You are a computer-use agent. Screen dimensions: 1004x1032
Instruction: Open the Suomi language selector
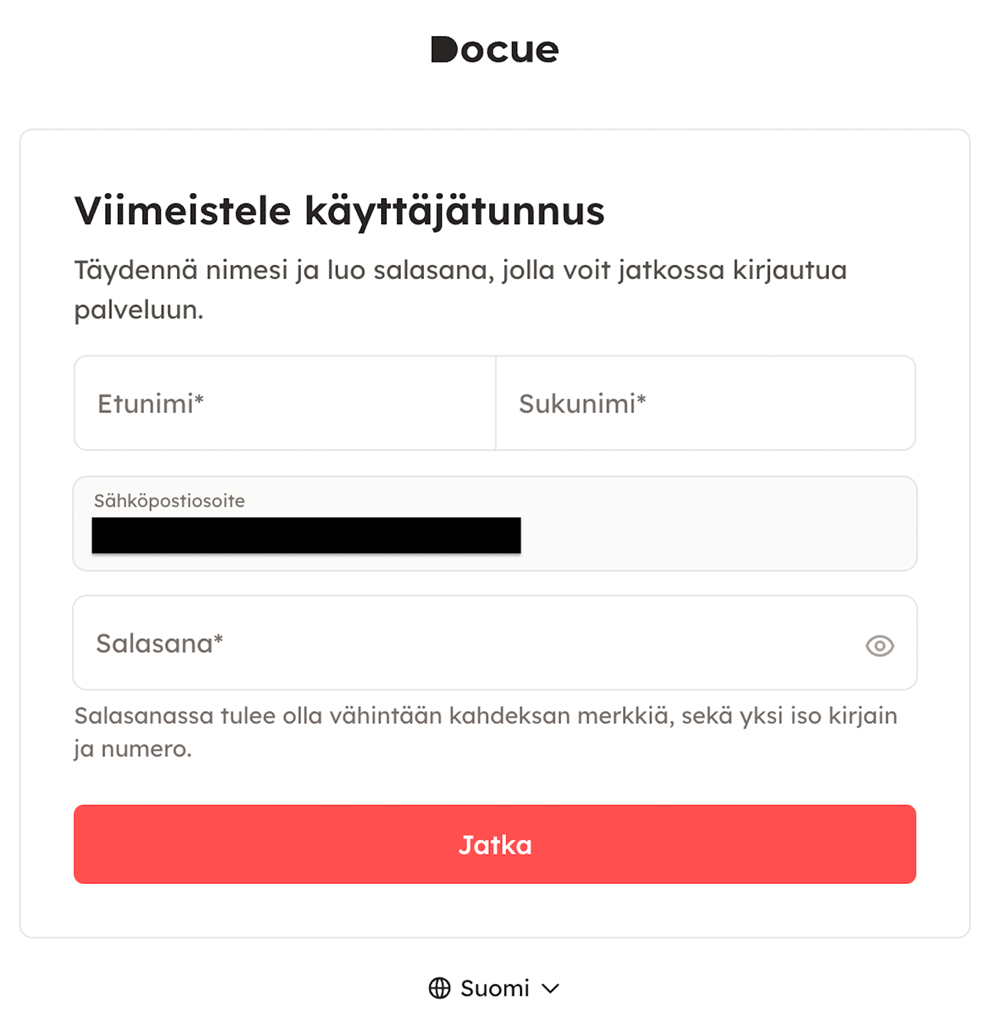(x=494, y=988)
